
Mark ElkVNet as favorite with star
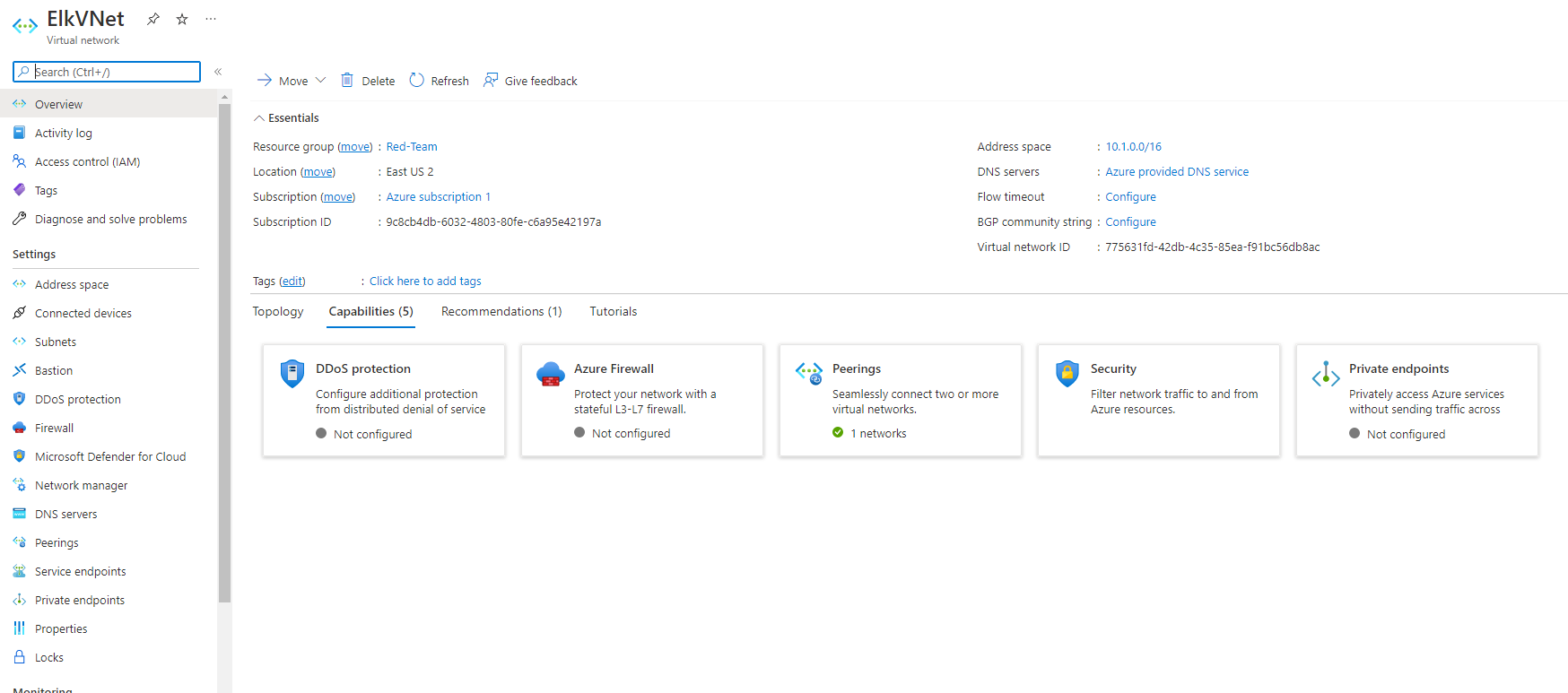click(x=182, y=19)
